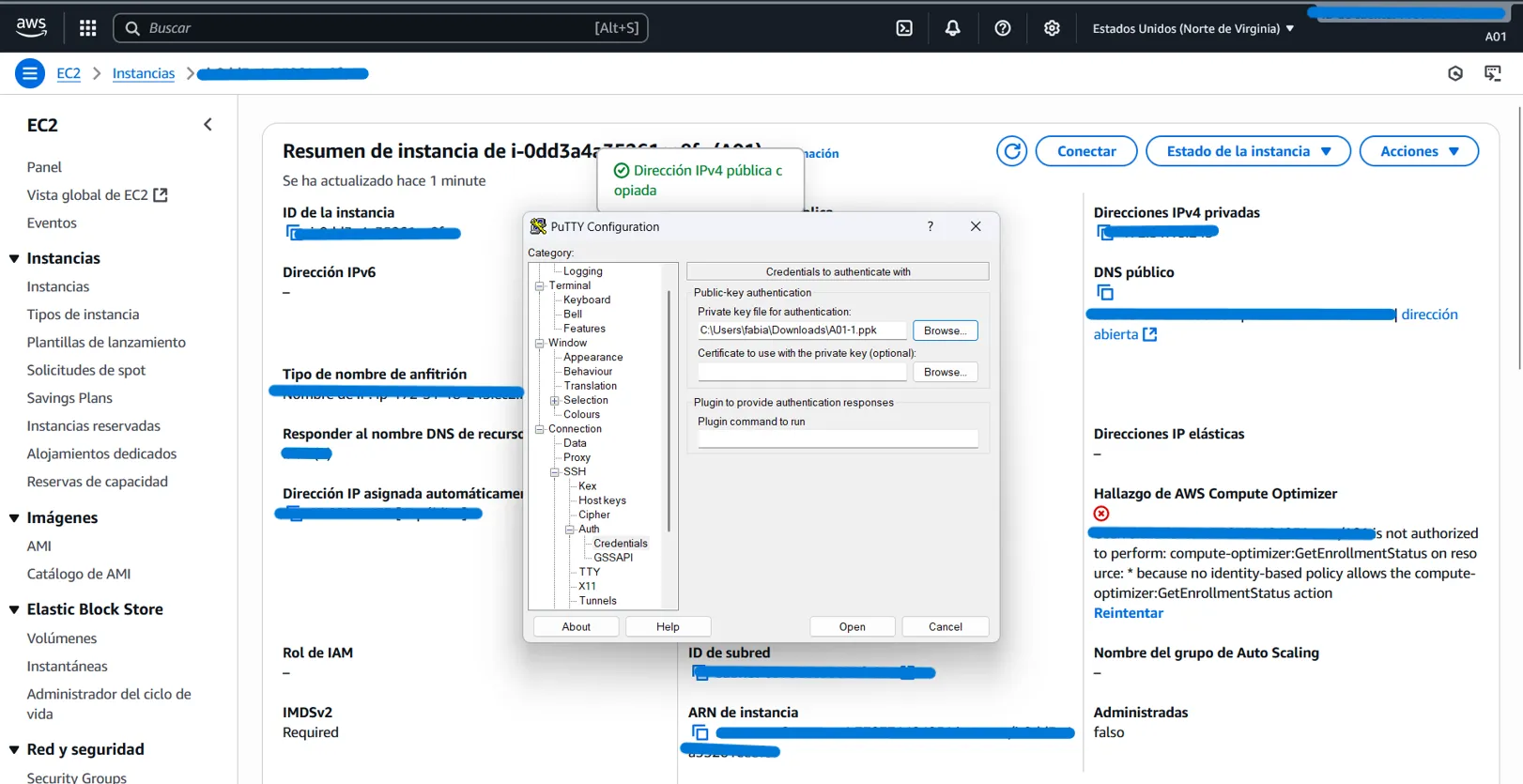The height and width of the screenshot is (784, 1523).
Task: Refresh the instance summary
Action: pyautogui.click(x=1011, y=151)
